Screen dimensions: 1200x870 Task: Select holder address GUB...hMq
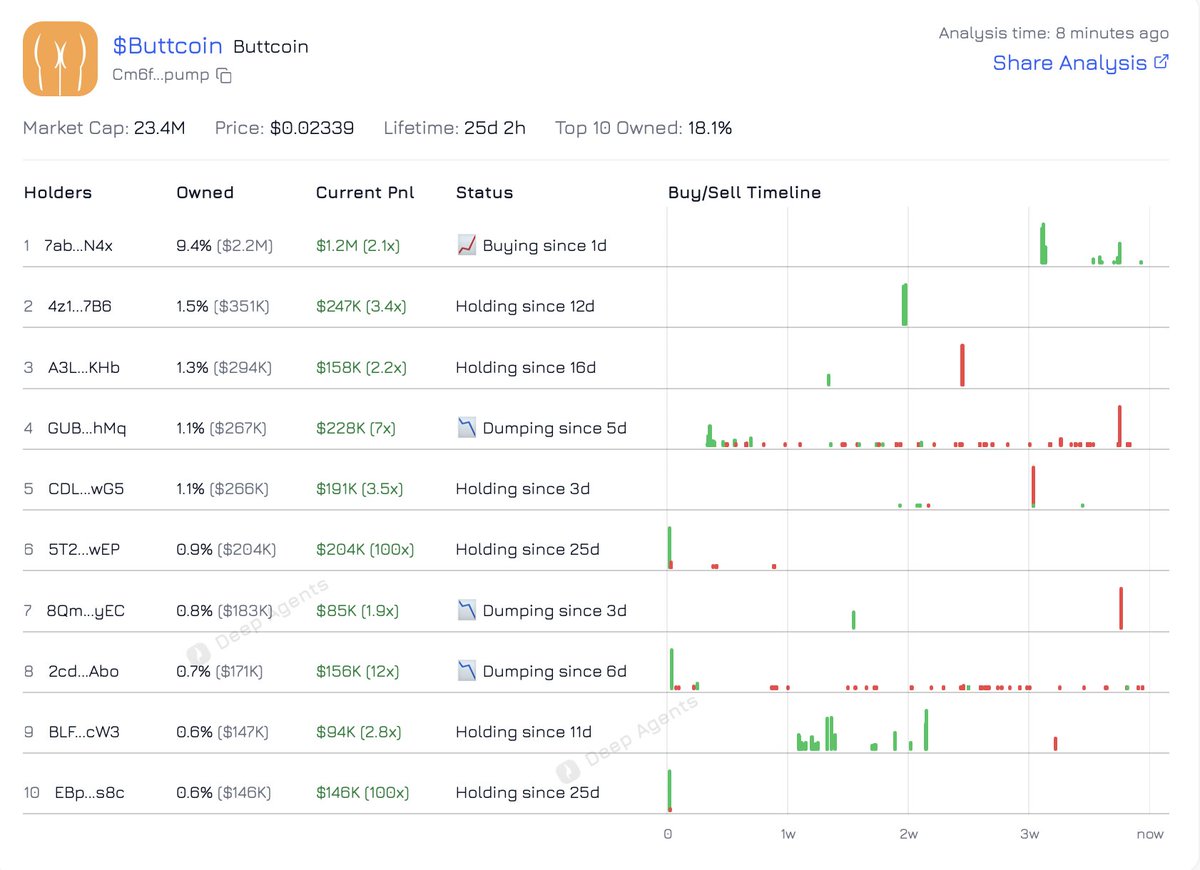coord(87,429)
